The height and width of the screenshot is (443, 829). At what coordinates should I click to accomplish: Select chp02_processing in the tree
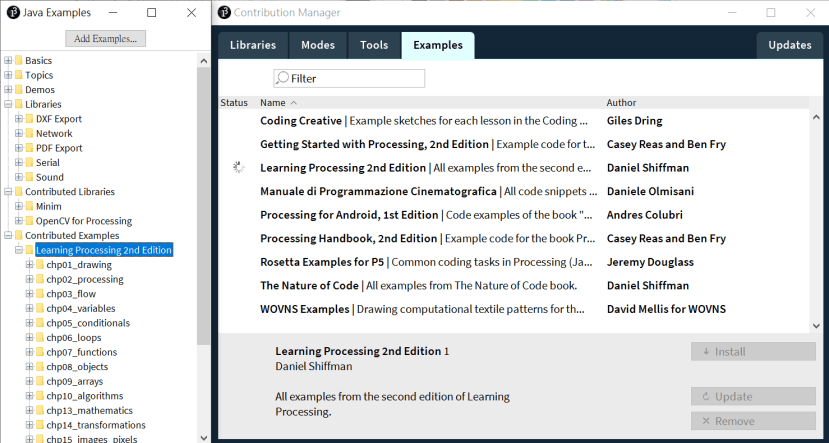click(85, 279)
